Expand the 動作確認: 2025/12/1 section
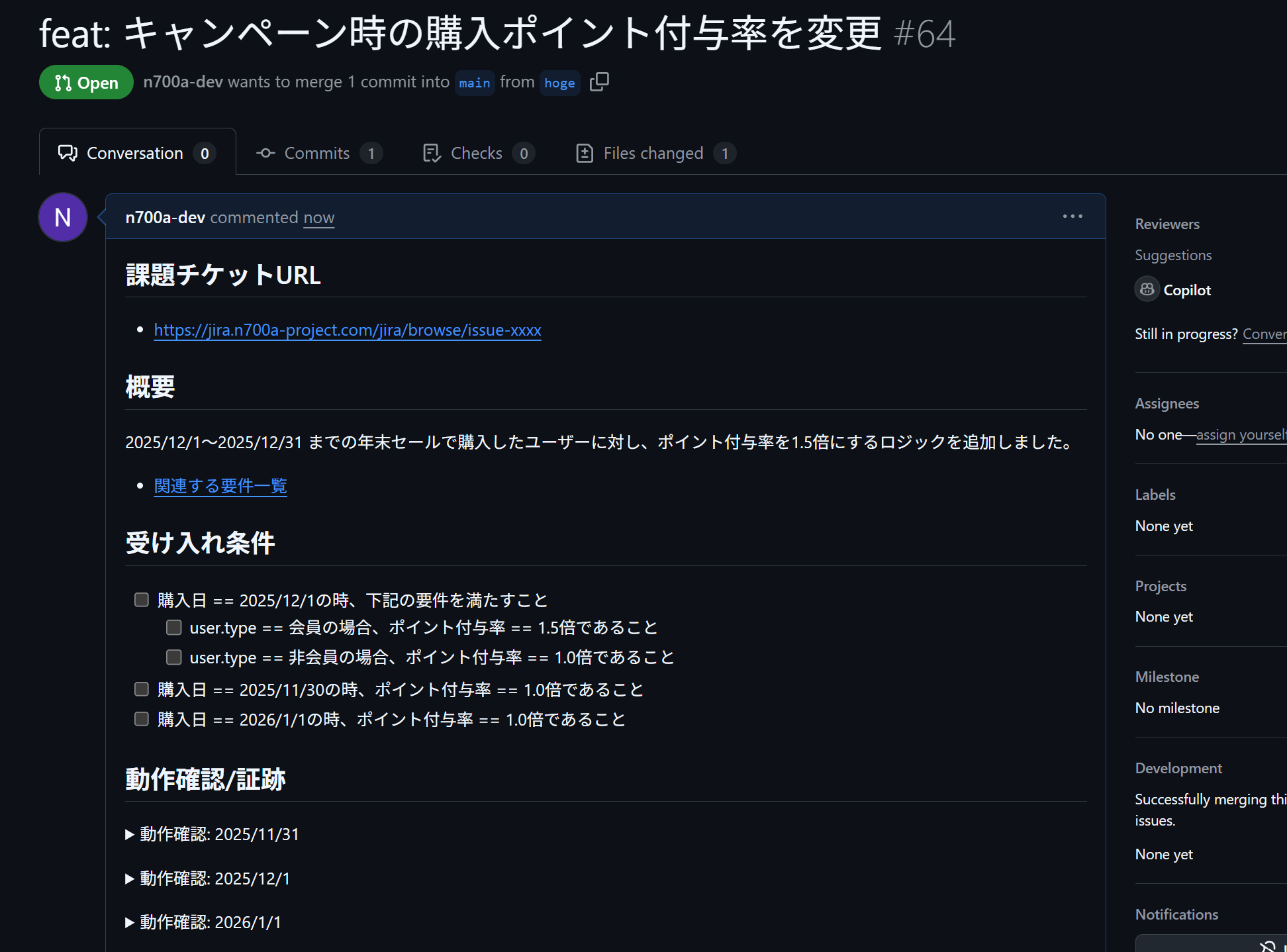This screenshot has height=952, width=1287. (130, 879)
